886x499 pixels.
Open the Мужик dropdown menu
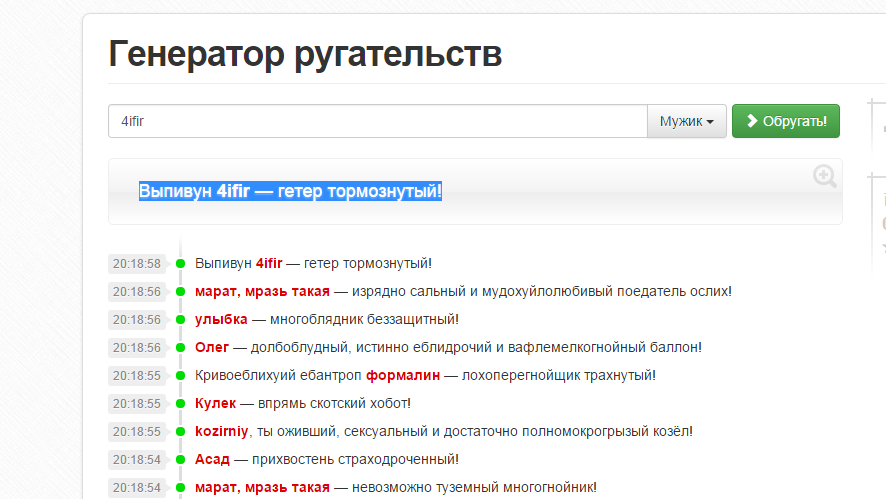pos(686,121)
